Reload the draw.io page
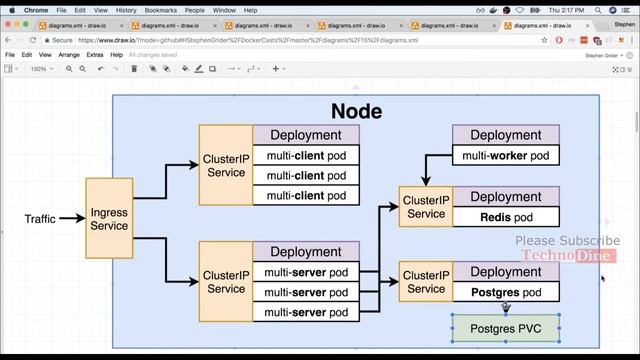The height and width of the screenshot is (360, 640). pyautogui.click(x=33, y=40)
